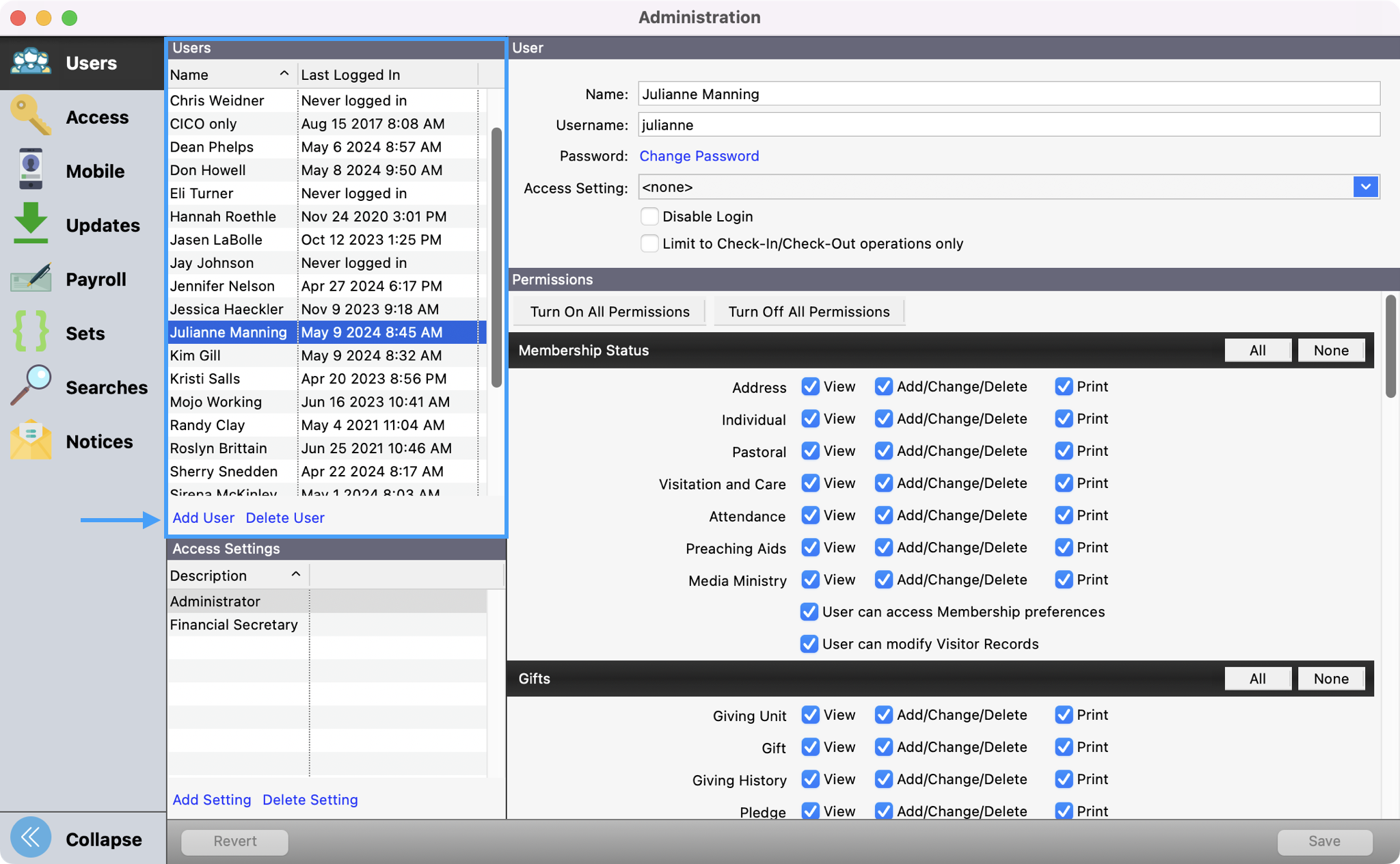This screenshot has height=864, width=1400.
Task: Open the Access section key icon
Action: point(31,116)
